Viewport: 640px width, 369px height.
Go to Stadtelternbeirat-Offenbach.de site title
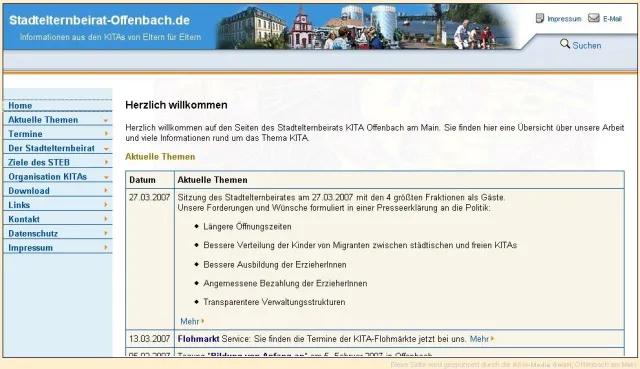[x=100, y=20]
